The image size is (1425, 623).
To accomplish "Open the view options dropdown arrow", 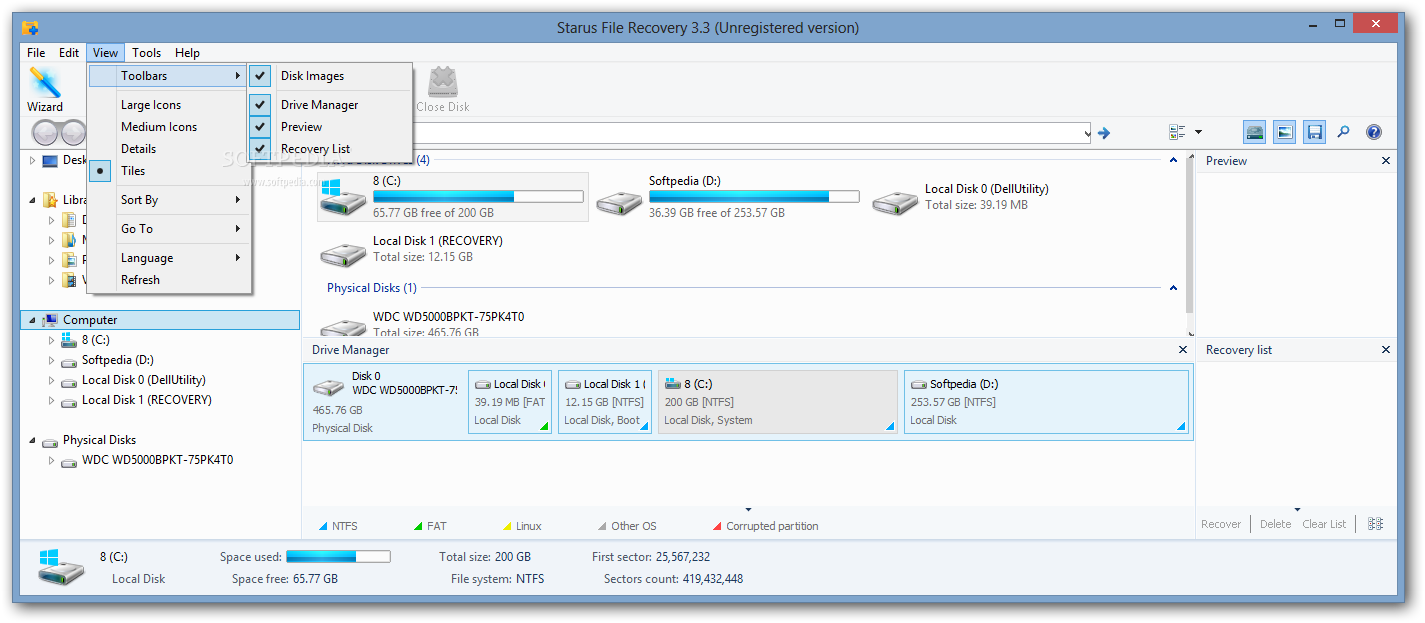I will [x=1198, y=132].
